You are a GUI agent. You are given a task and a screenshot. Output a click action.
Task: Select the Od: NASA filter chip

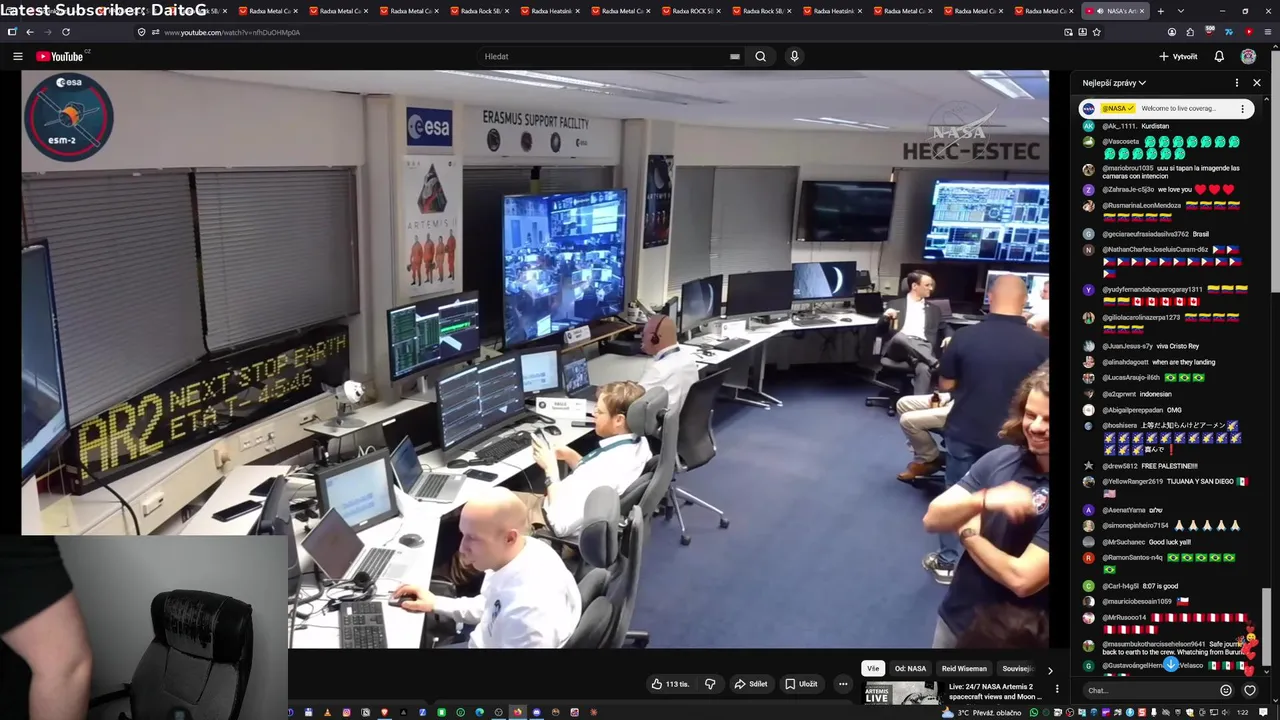(910, 668)
